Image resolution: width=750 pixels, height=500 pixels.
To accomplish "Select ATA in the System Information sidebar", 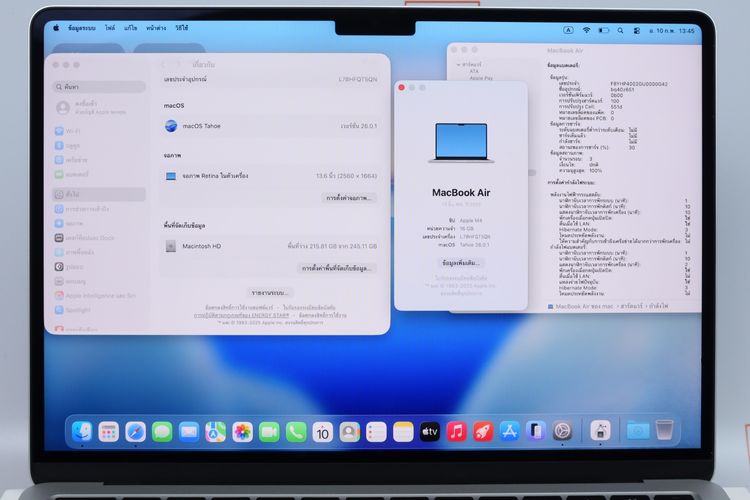I will tap(474, 71).
